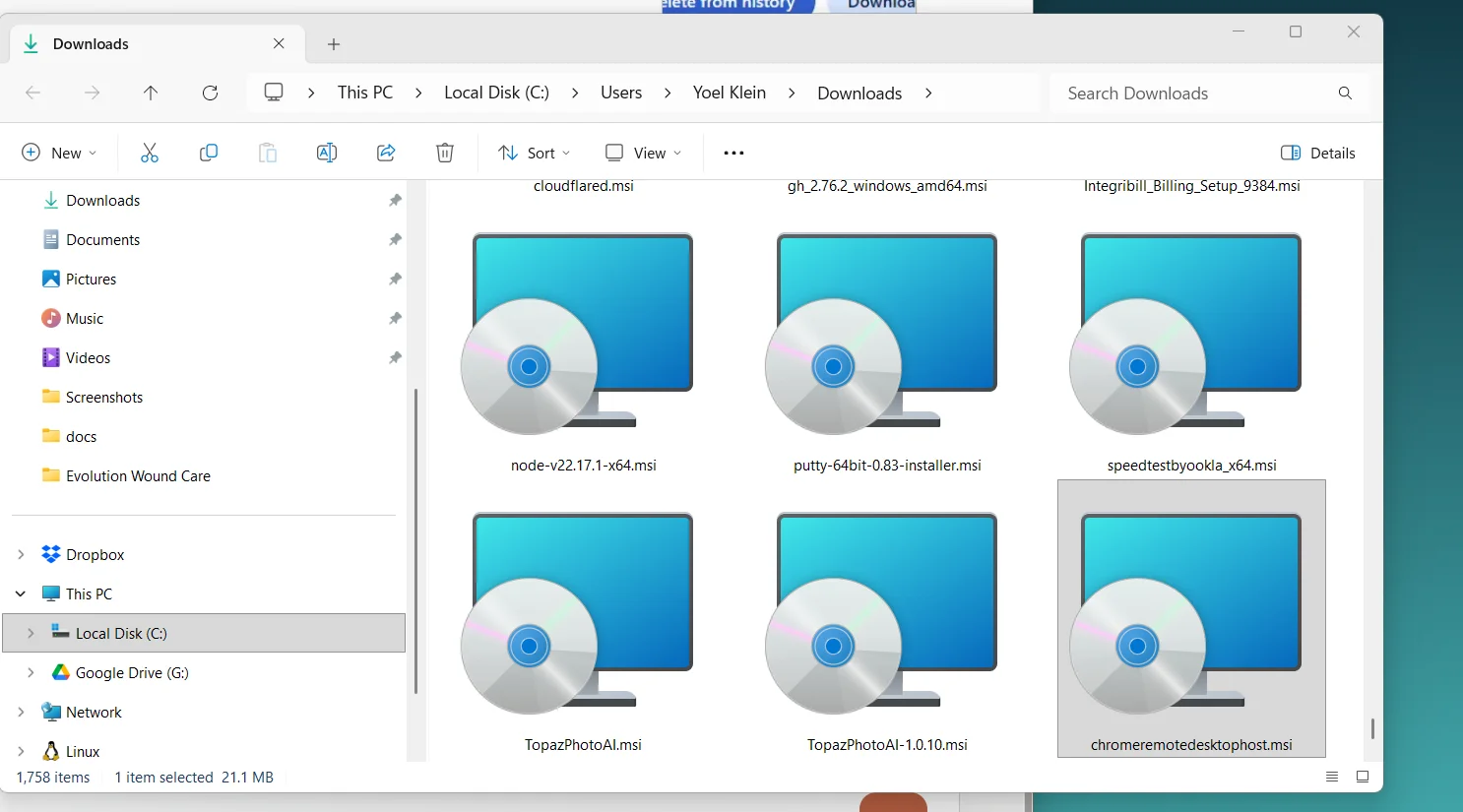Click Yoel Klein in address breadcrumb

coord(730,93)
